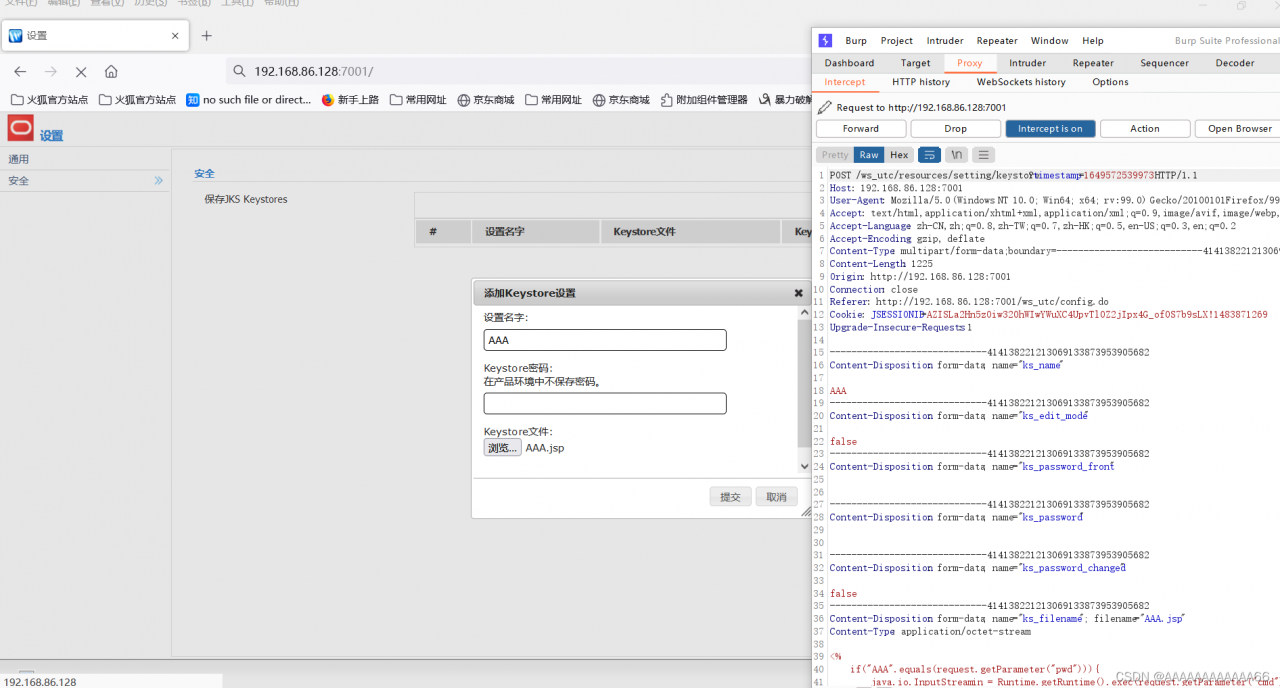Click the 安全 section heading link
Image resolution: width=1280 pixels, height=688 pixels.
pos(204,173)
